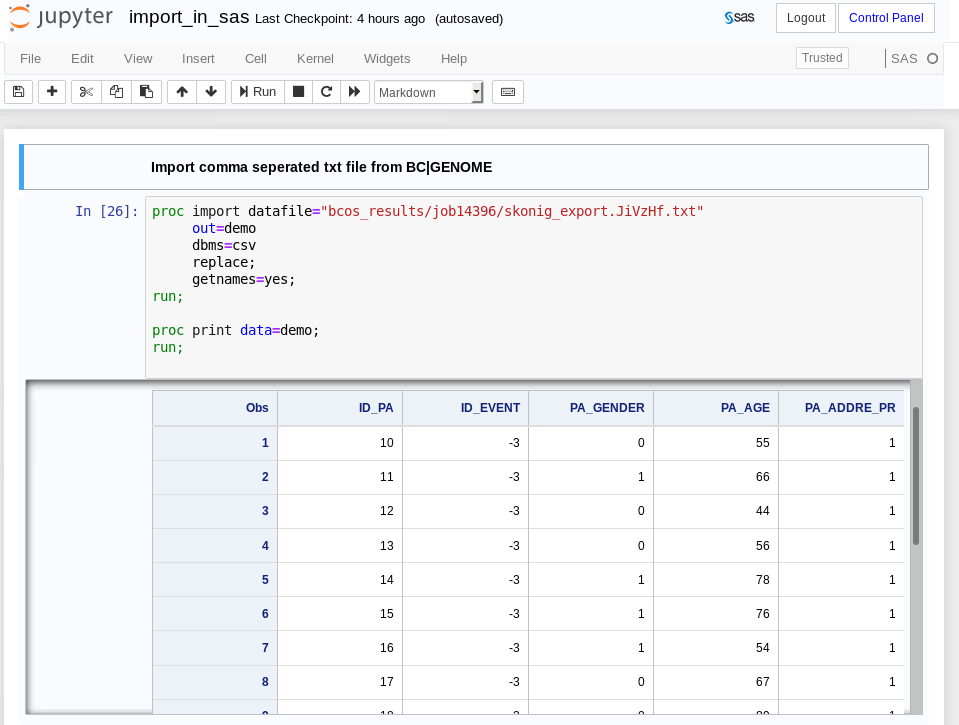Click PA_AGE value 54 in row 7
The width and height of the screenshot is (959, 725).
click(x=762, y=648)
